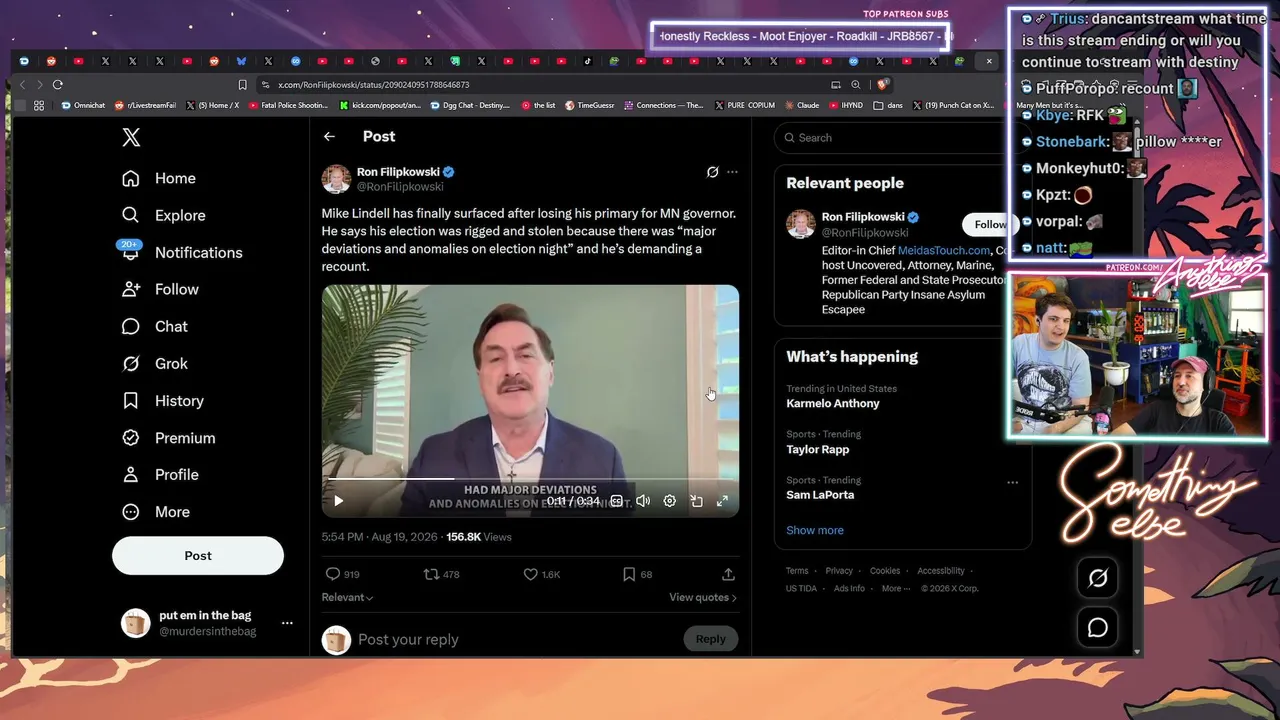Expand View quotes
1280x720 pixels.
click(x=703, y=597)
